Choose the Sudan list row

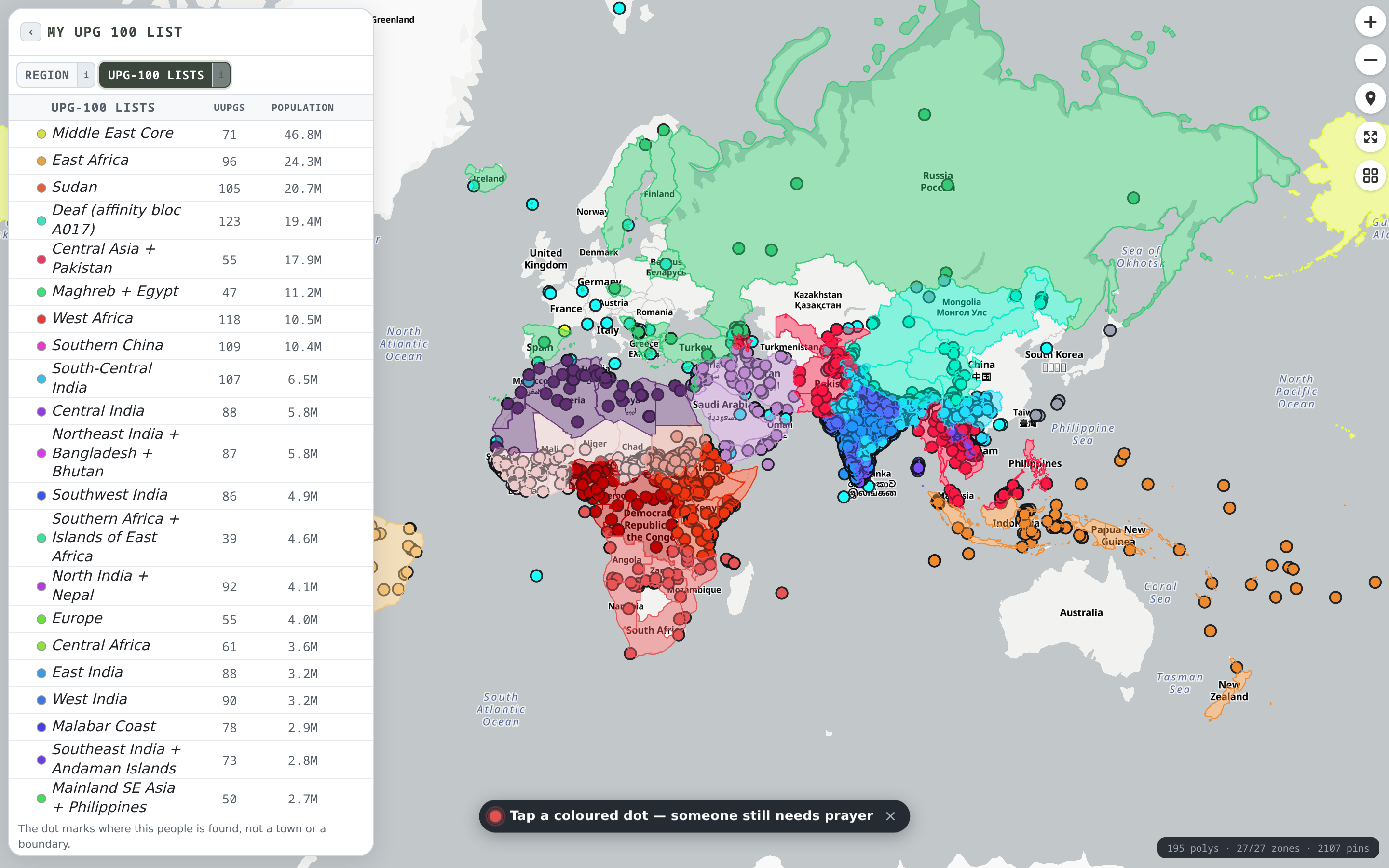pos(191,188)
